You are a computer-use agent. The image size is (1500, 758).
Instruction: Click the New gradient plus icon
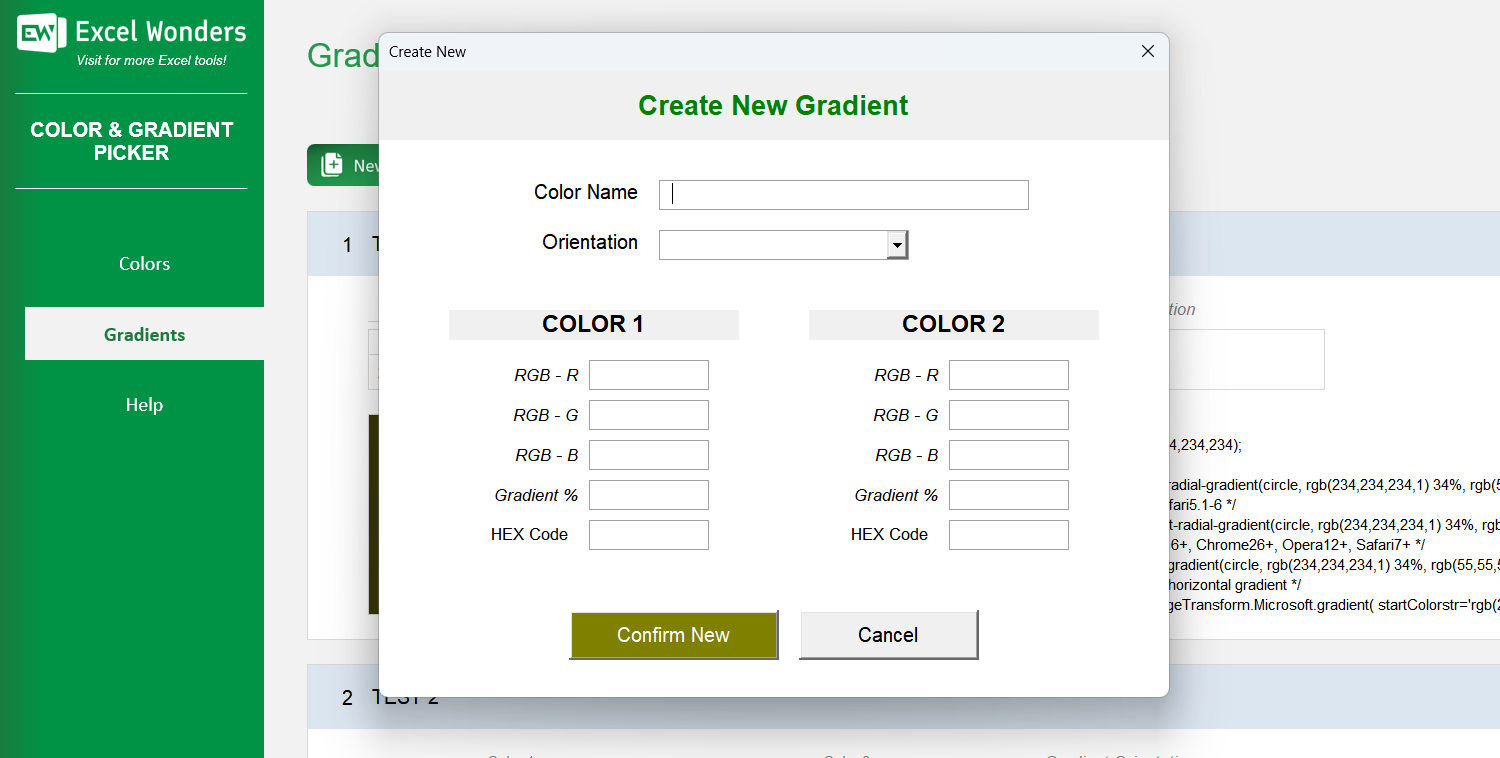[x=332, y=164]
